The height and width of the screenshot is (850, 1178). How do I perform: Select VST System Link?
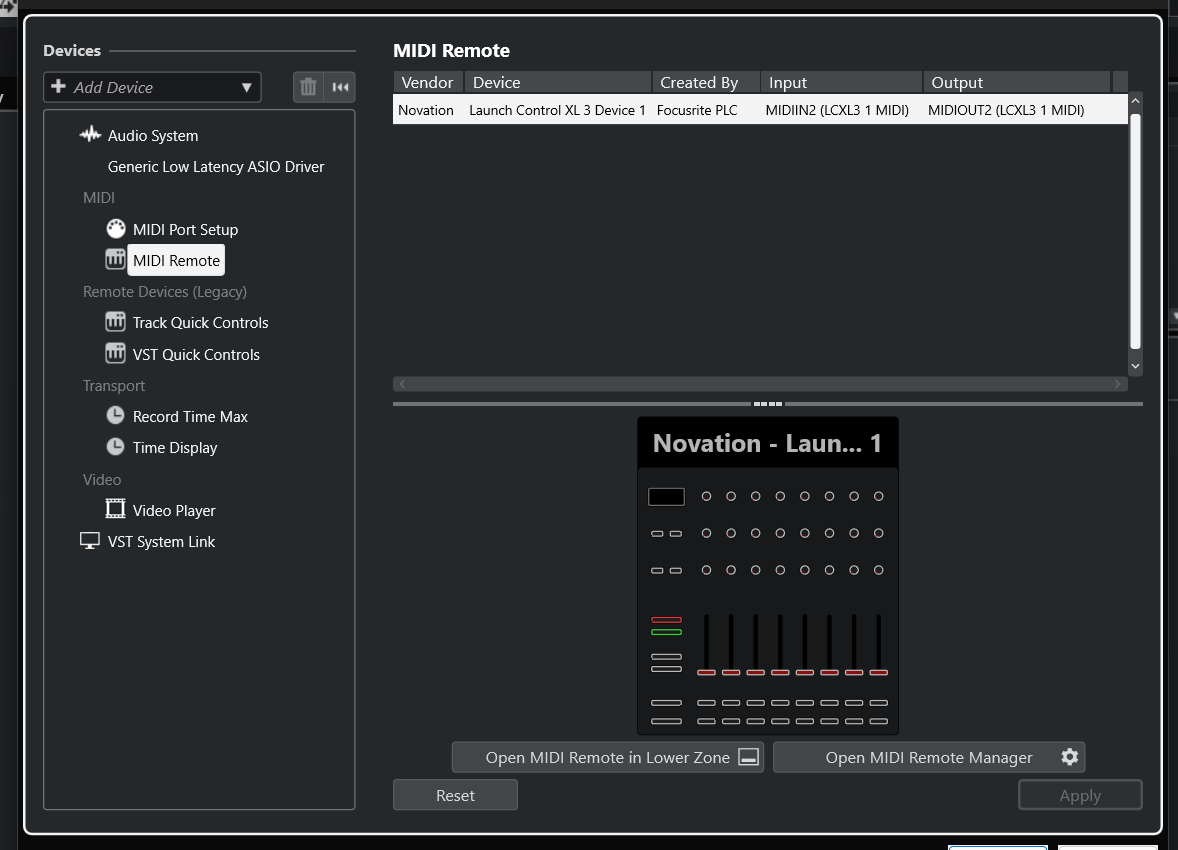[x=161, y=542]
